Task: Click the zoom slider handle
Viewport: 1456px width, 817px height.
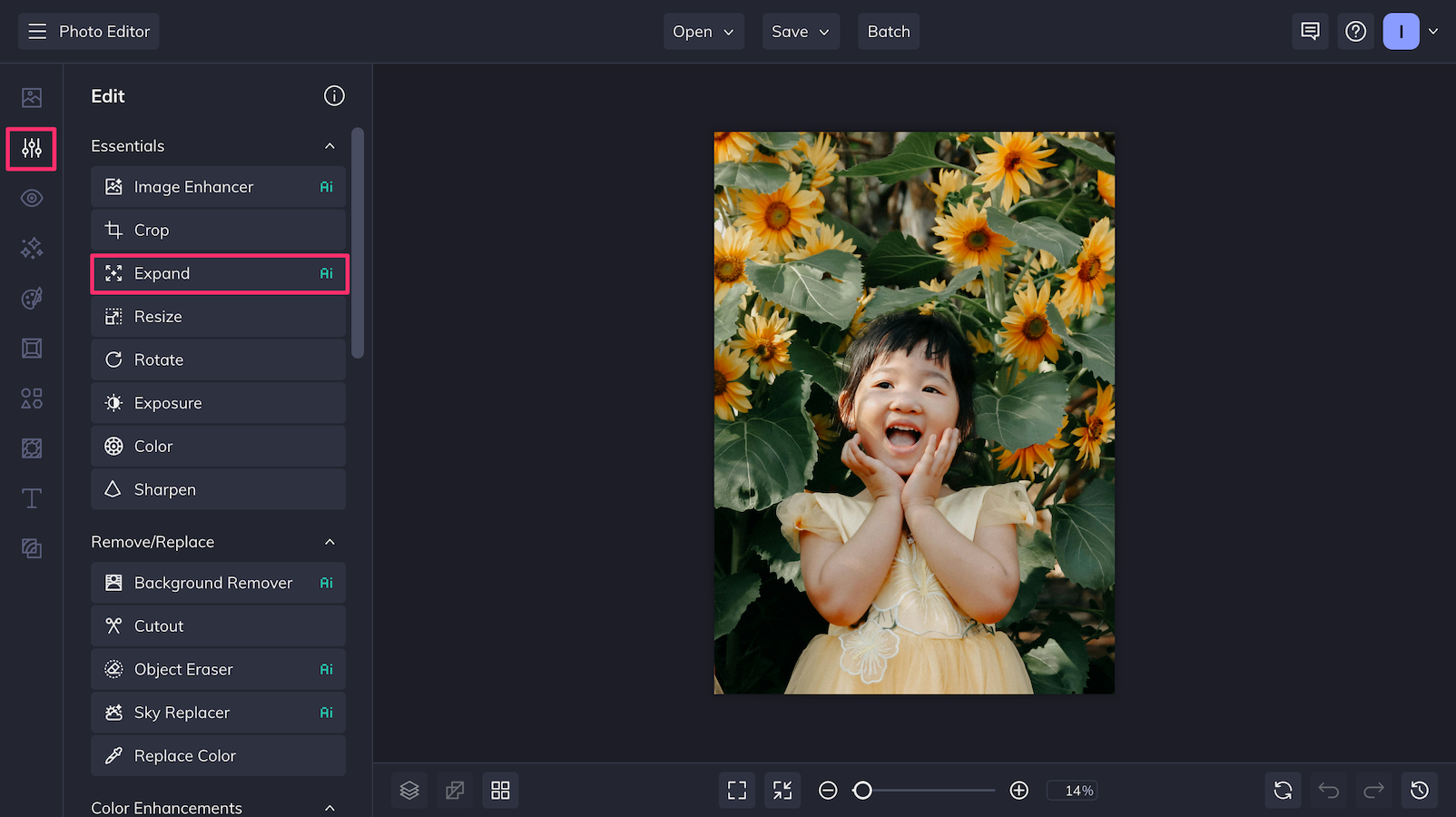Action: tap(863, 790)
